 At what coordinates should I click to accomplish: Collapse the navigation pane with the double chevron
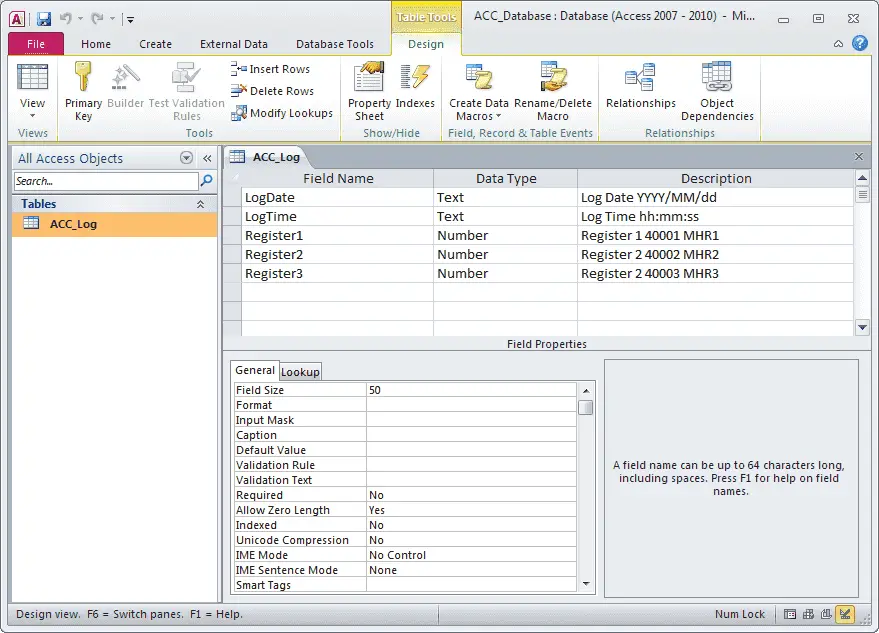(207, 159)
